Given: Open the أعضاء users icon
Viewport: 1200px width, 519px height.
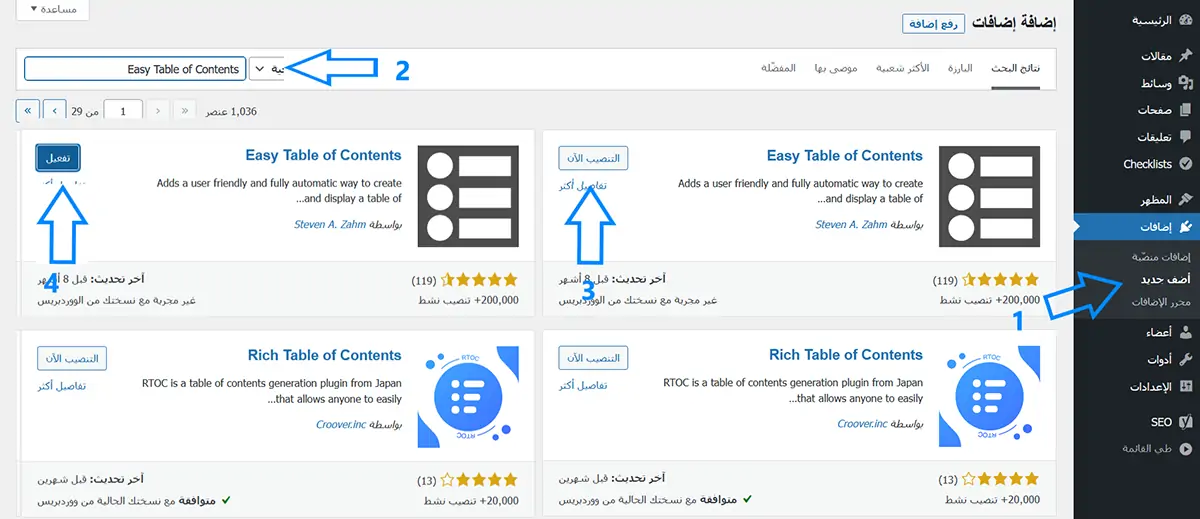Looking at the screenshot, I should coord(1185,332).
